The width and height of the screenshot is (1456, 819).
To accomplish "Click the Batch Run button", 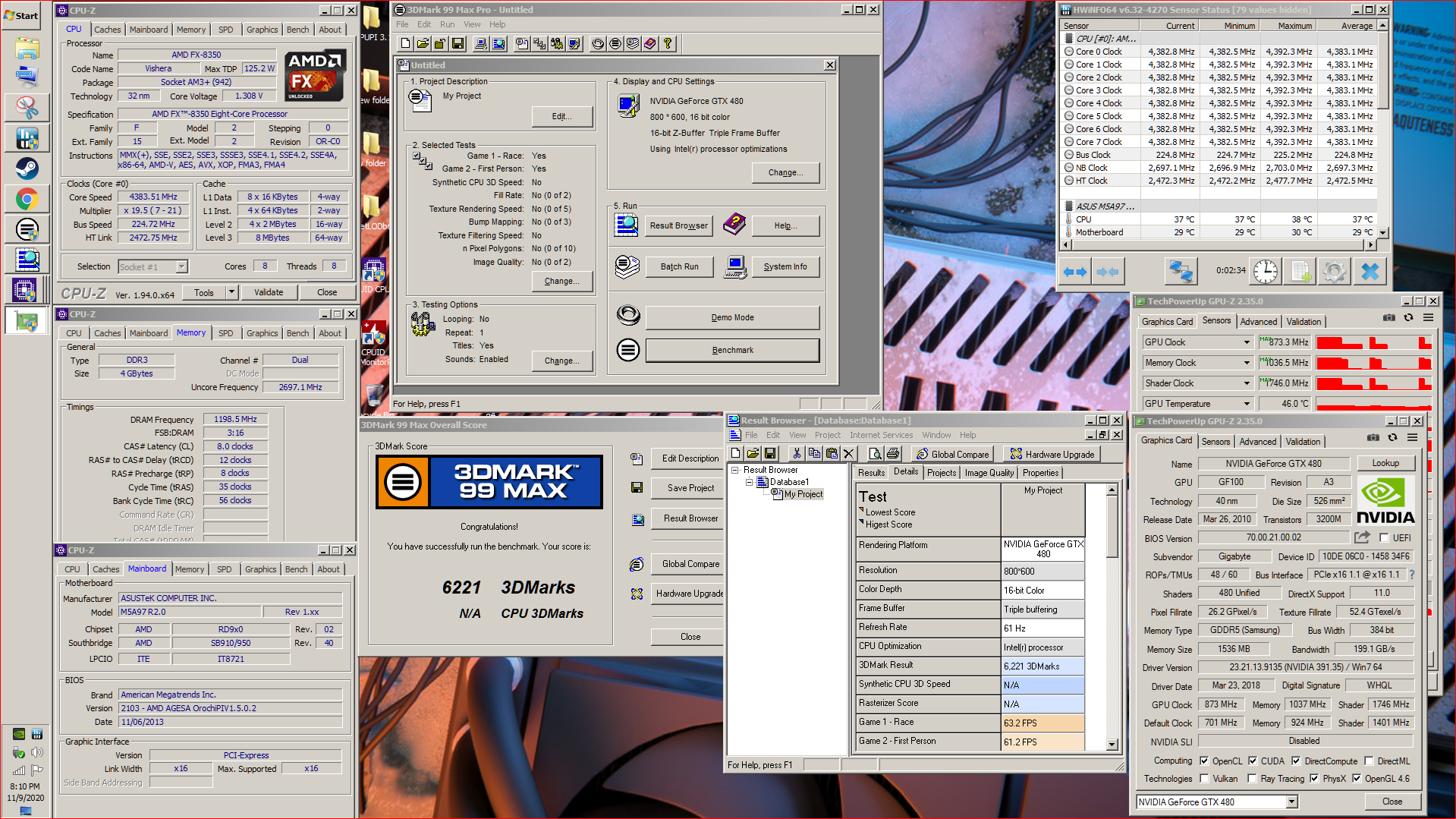I will point(679,266).
